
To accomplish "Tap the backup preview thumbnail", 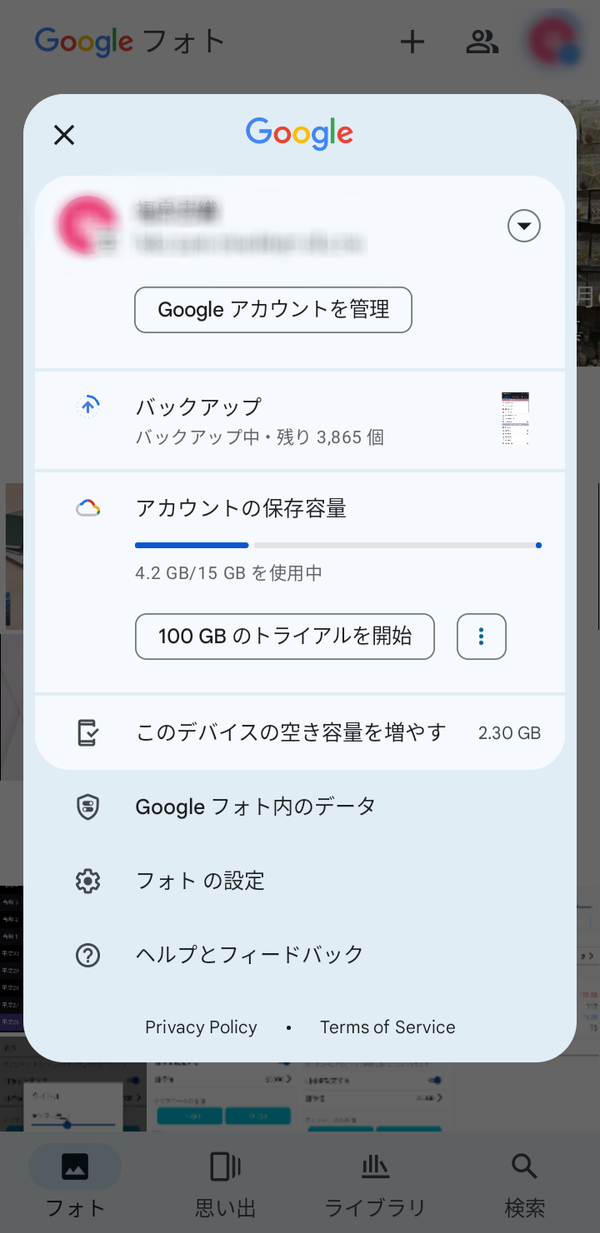I will click(x=515, y=418).
